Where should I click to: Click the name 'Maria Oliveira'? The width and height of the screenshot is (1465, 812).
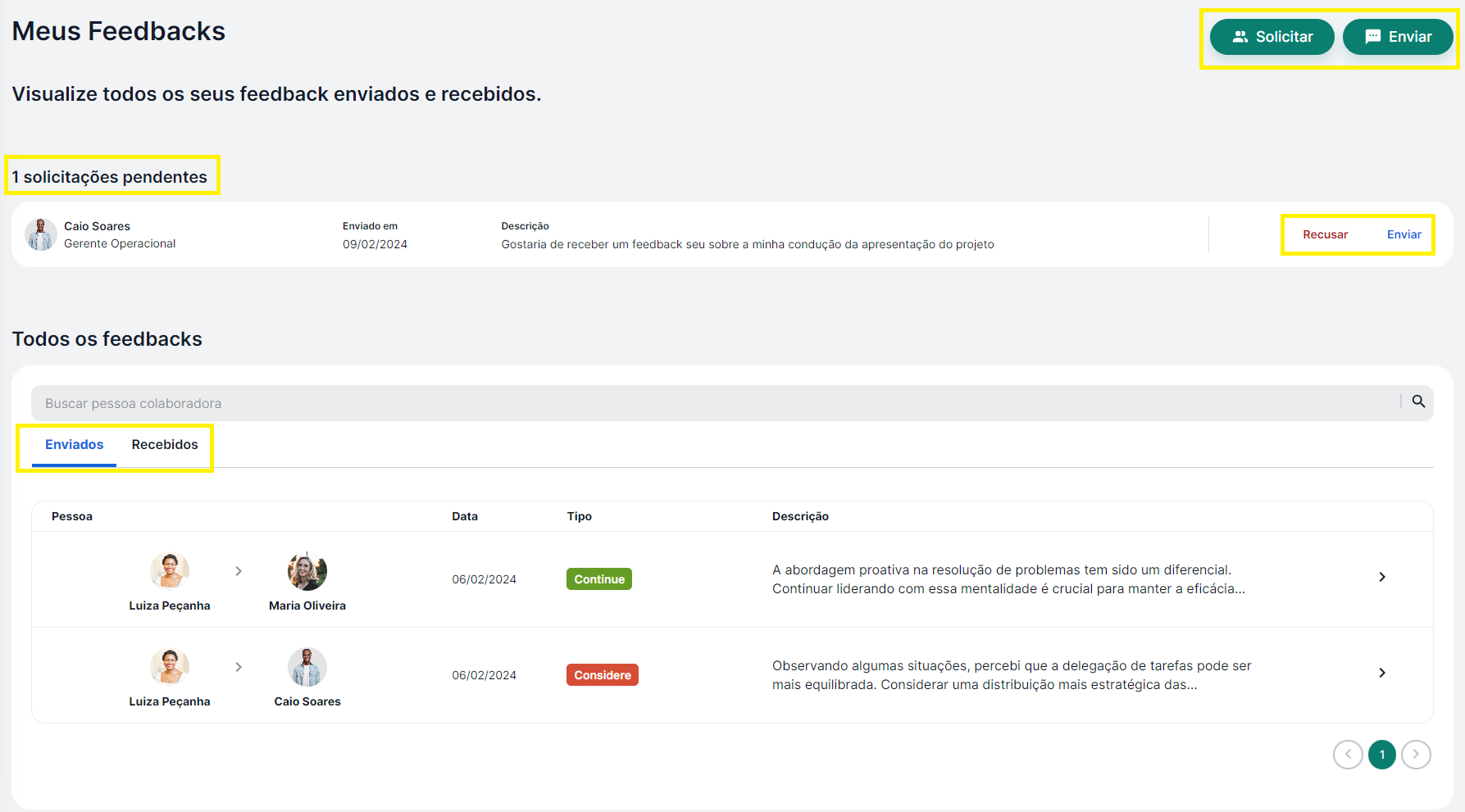(x=307, y=606)
